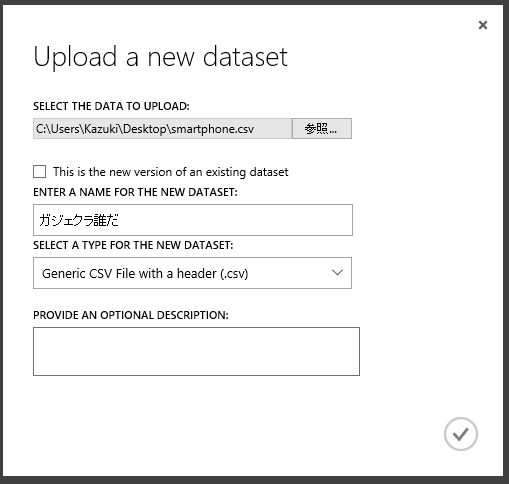
Task: Click the dropdown chevron arrow for dataset type
Action: pyautogui.click(x=337, y=273)
